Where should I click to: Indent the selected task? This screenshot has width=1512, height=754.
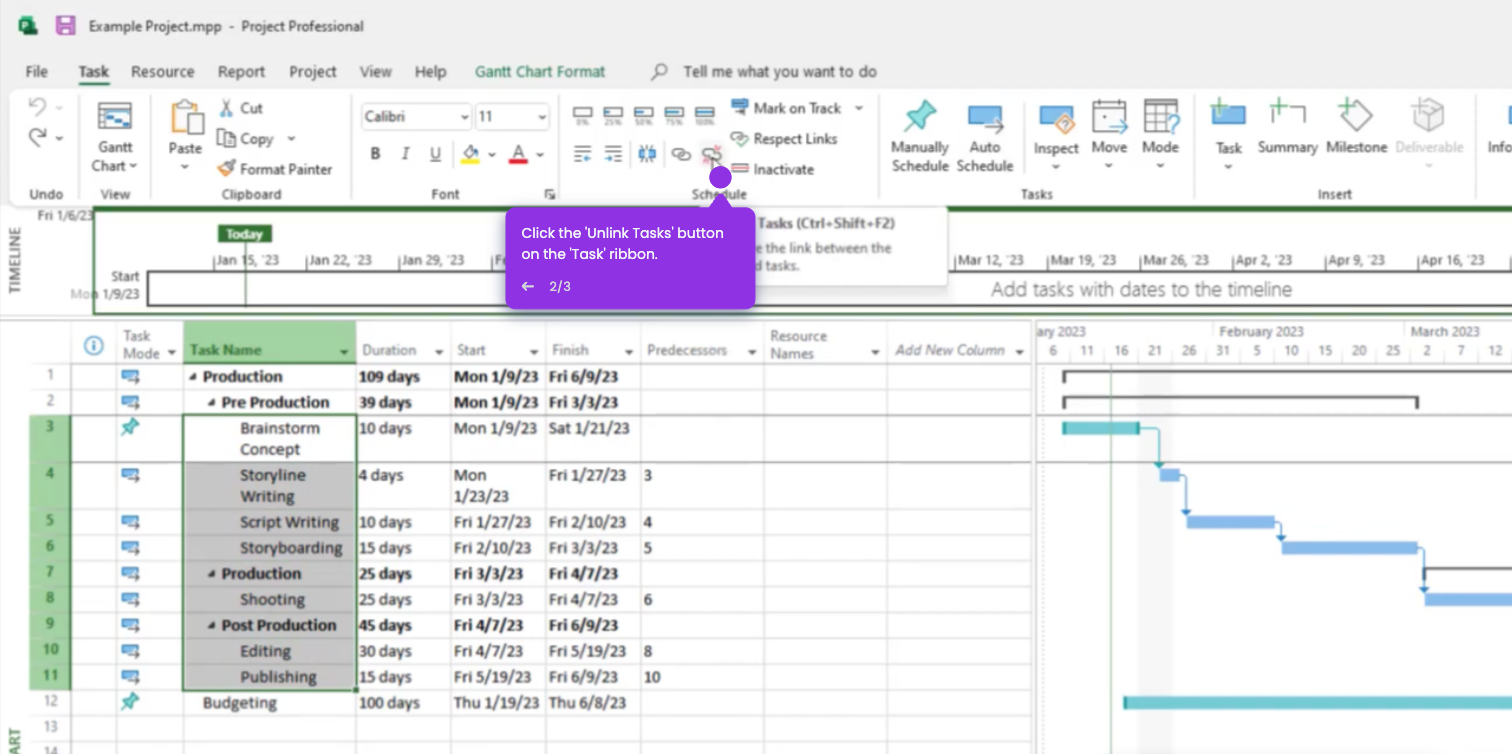[614, 154]
